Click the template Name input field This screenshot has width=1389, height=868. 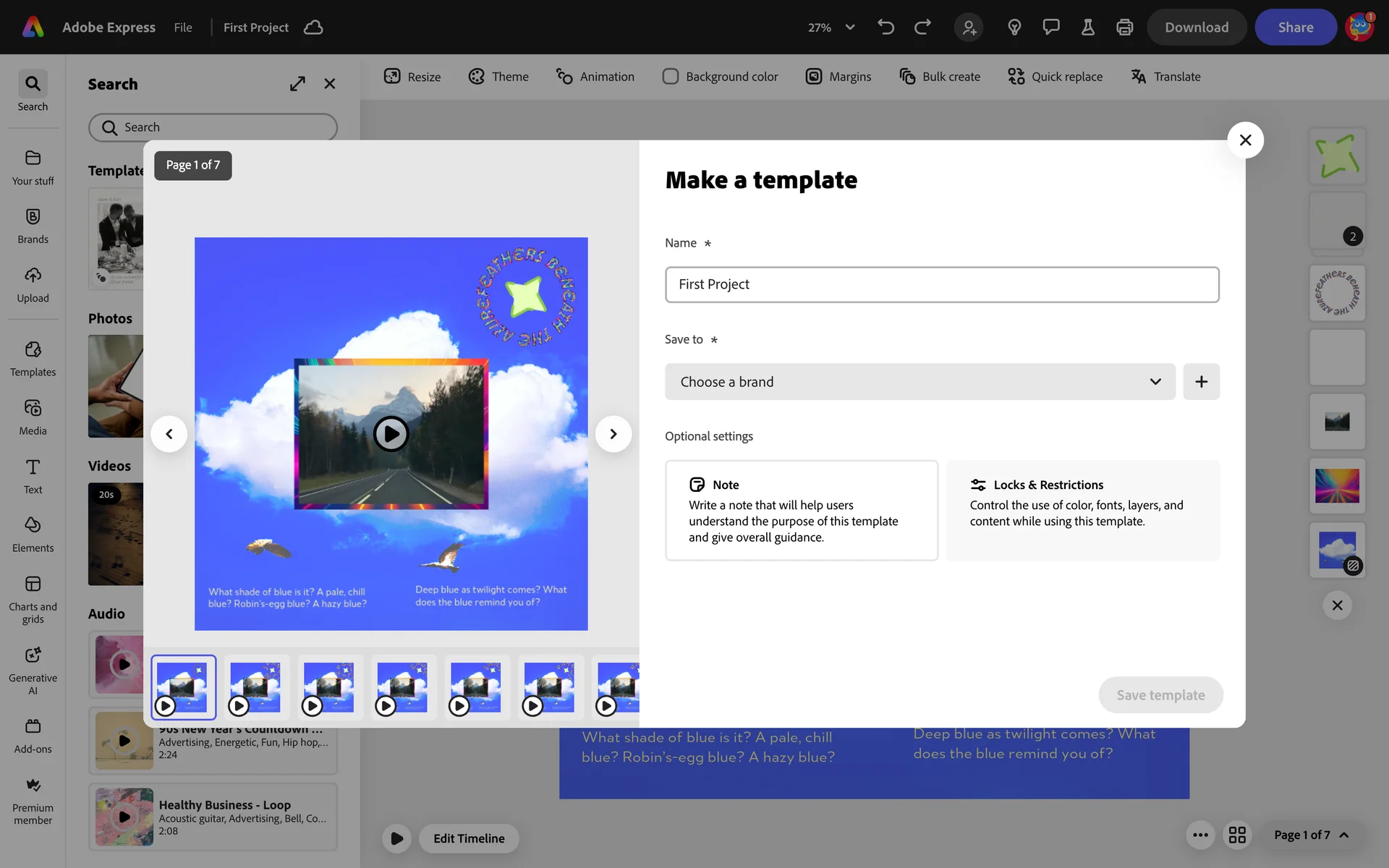941,284
